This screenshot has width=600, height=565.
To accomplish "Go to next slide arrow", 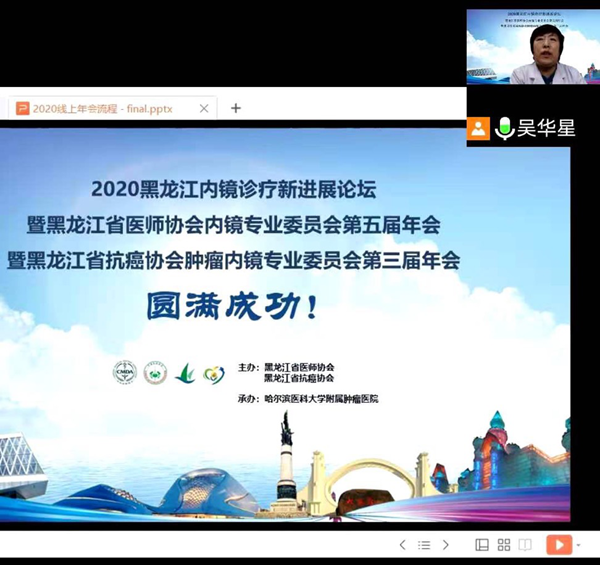I will [445, 545].
